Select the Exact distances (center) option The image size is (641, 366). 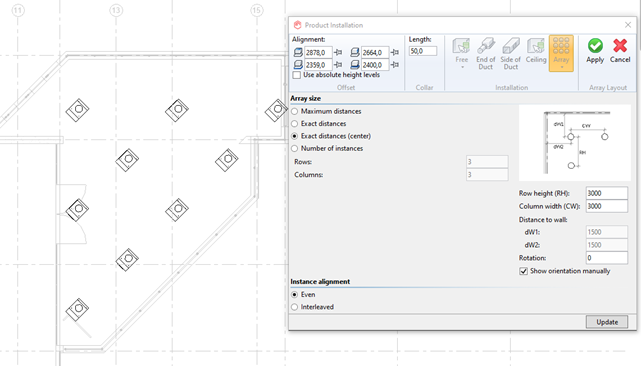(x=294, y=136)
